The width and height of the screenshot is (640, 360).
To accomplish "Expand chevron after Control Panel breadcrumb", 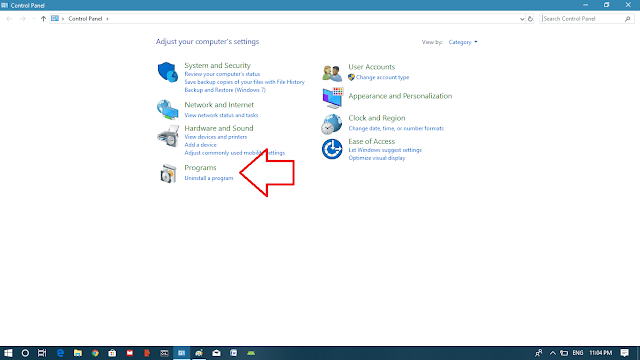I will 107,19.
